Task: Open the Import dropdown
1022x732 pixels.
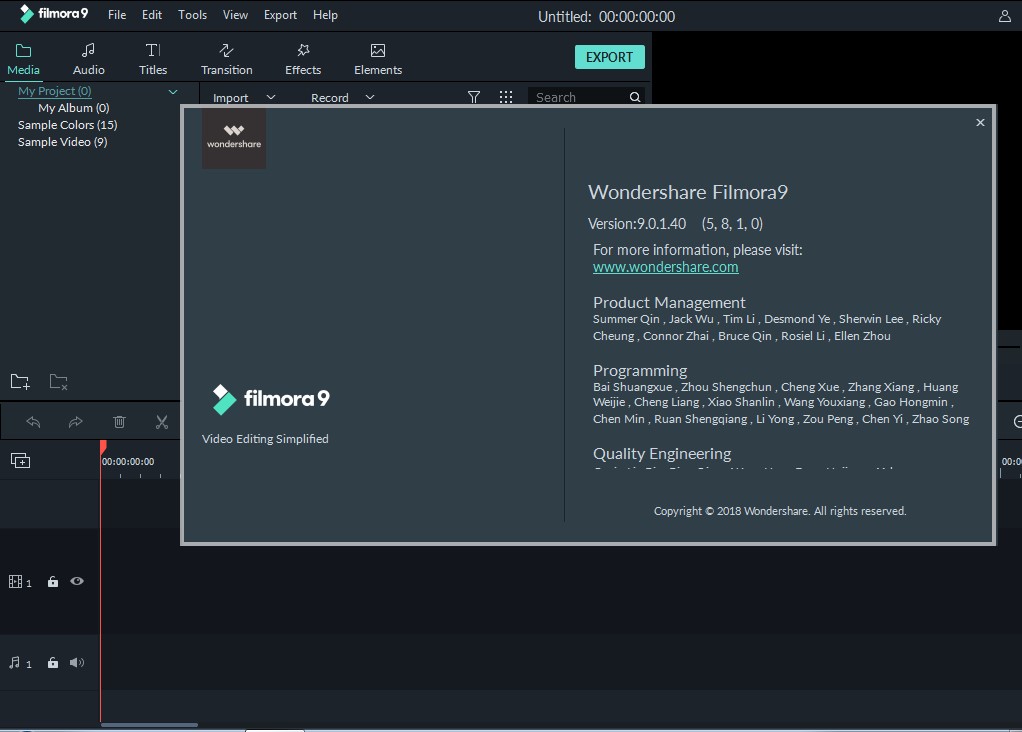Action: point(244,98)
